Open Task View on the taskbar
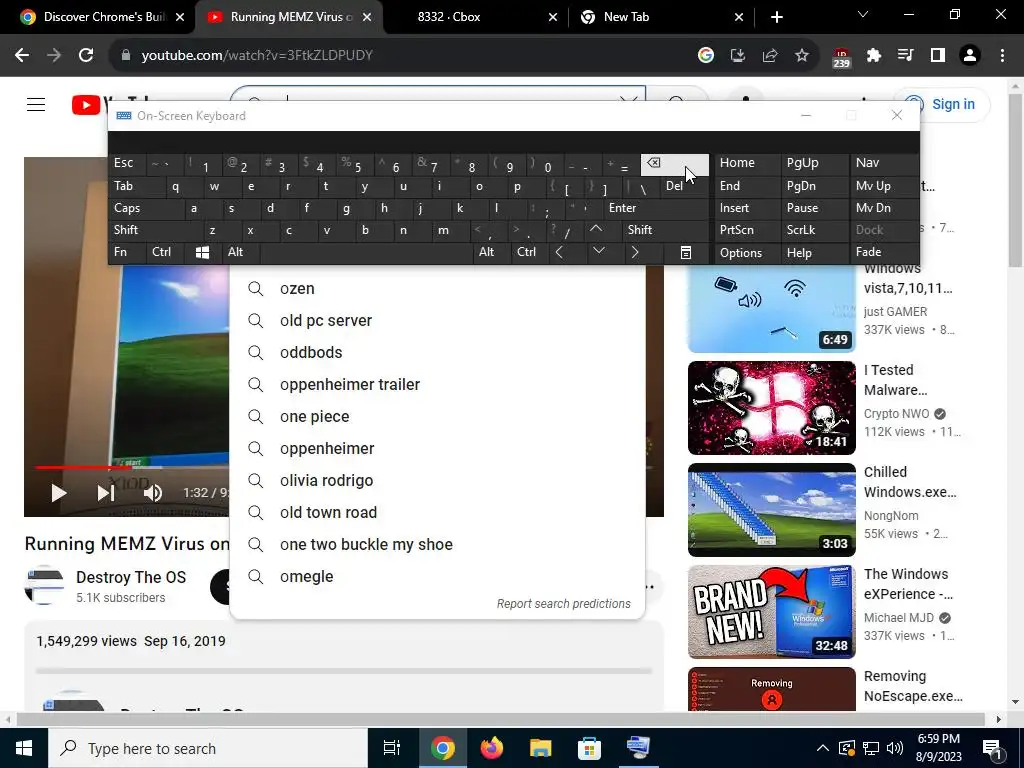 coord(392,748)
